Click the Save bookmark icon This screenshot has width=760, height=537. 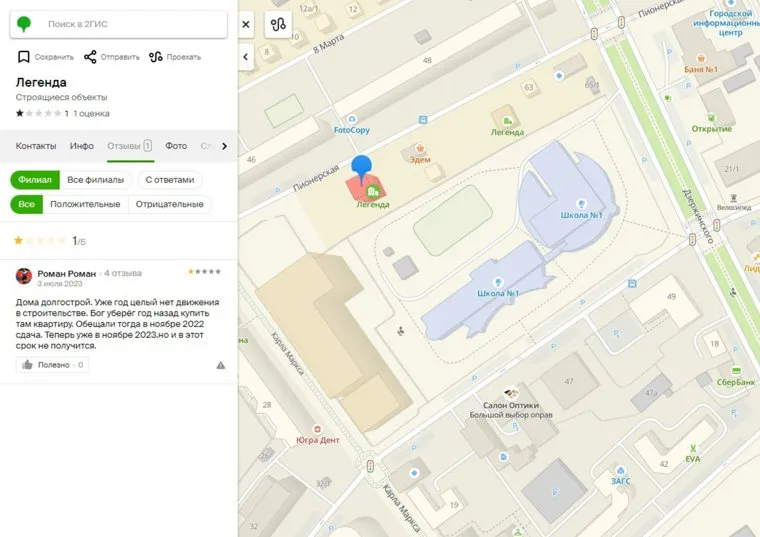tap(23, 57)
